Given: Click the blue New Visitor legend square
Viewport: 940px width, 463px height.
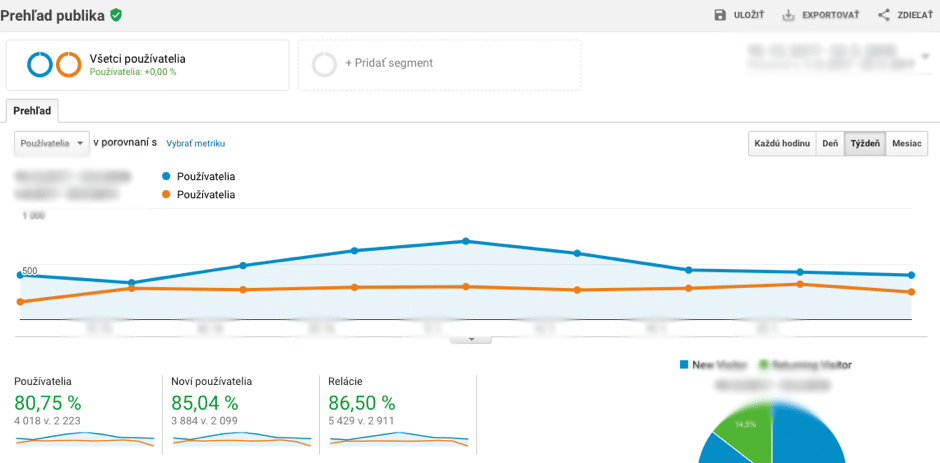Looking at the screenshot, I should tap(683, 364).
